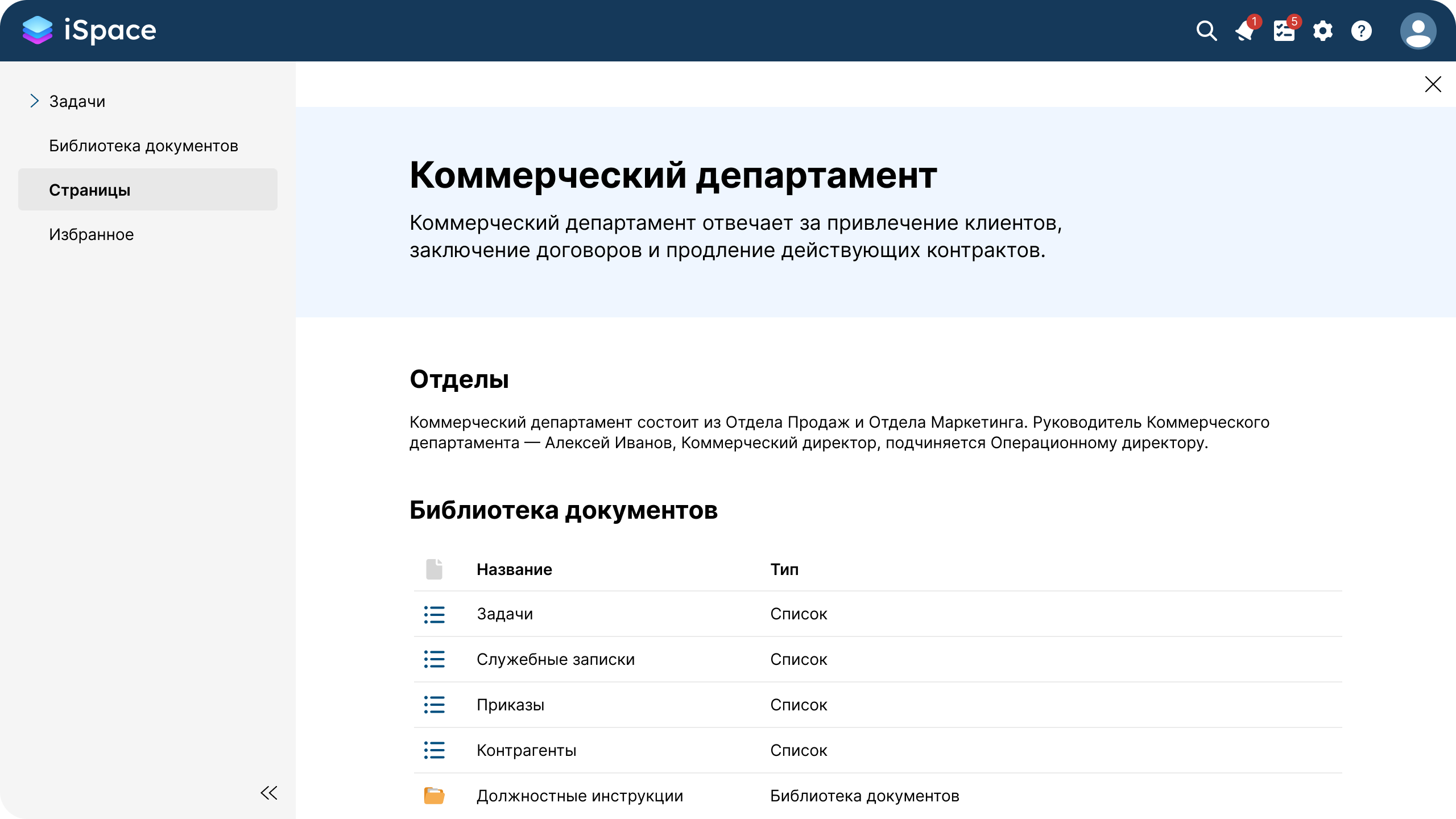The image size is (1456, 819).
Task: Open notifications via the bell icon
Action: click(1245, 31)
